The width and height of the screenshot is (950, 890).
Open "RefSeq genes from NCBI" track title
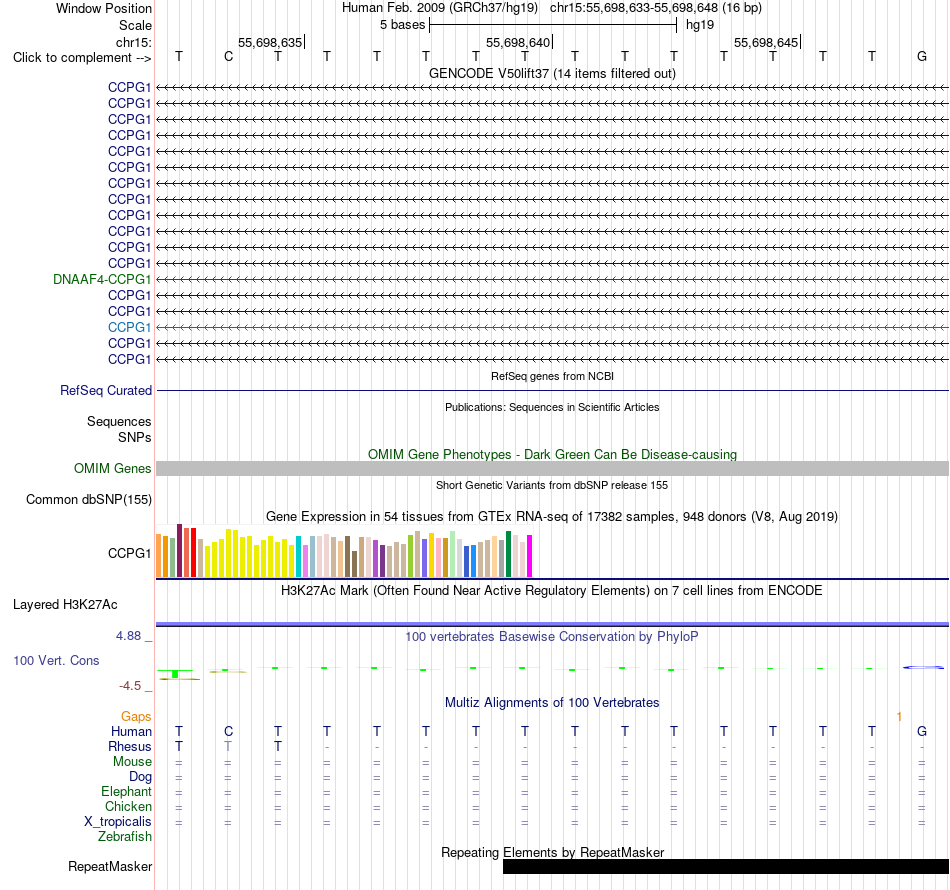coord(552,376)
